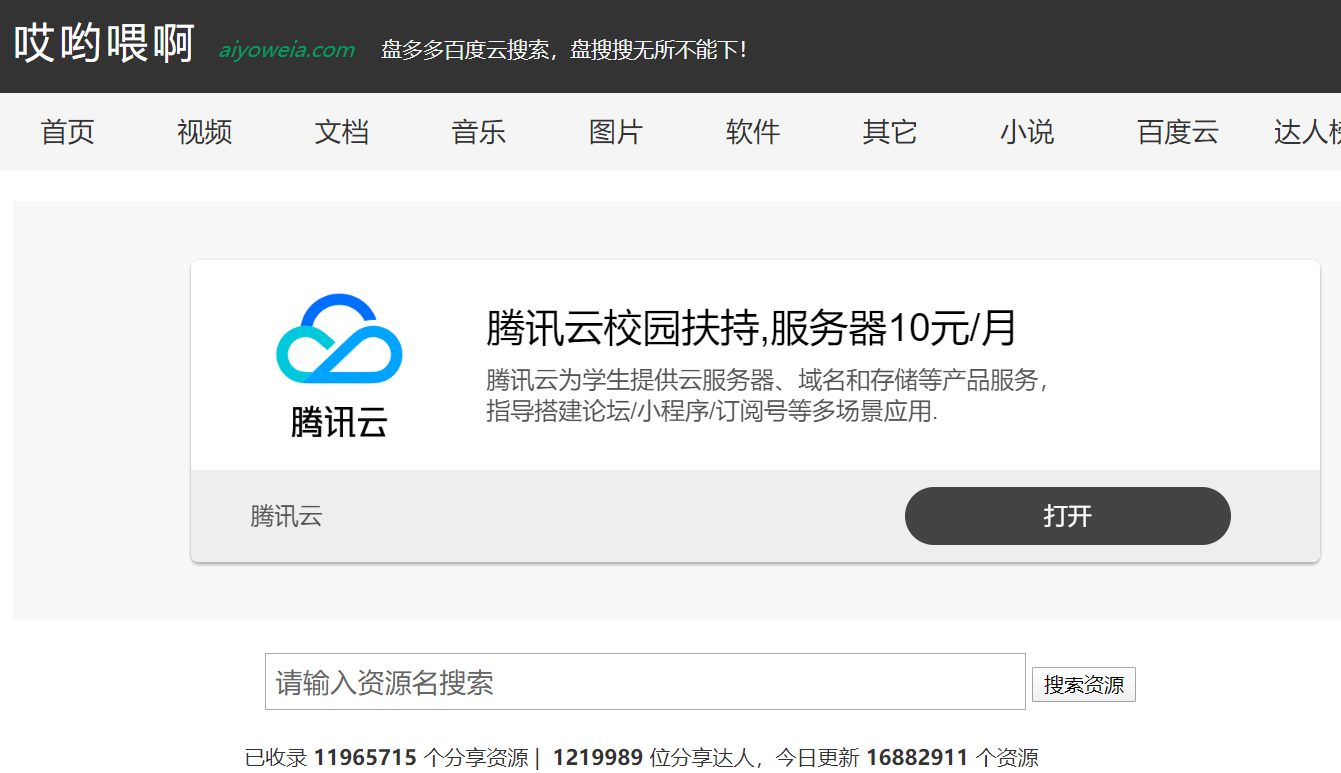Click the slogan 盘多多百度云搜索，盘搜搜无所不能下!
Screen dimensions: 1341x773
pos(564,50)
